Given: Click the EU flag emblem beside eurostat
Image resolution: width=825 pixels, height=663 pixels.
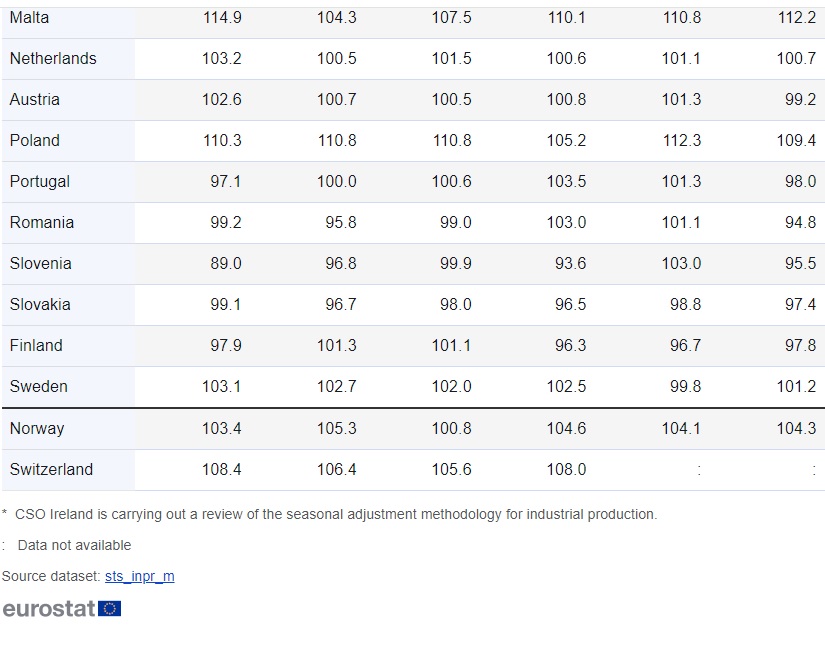Looking at the screenshot, I should [x=110, y=608].
